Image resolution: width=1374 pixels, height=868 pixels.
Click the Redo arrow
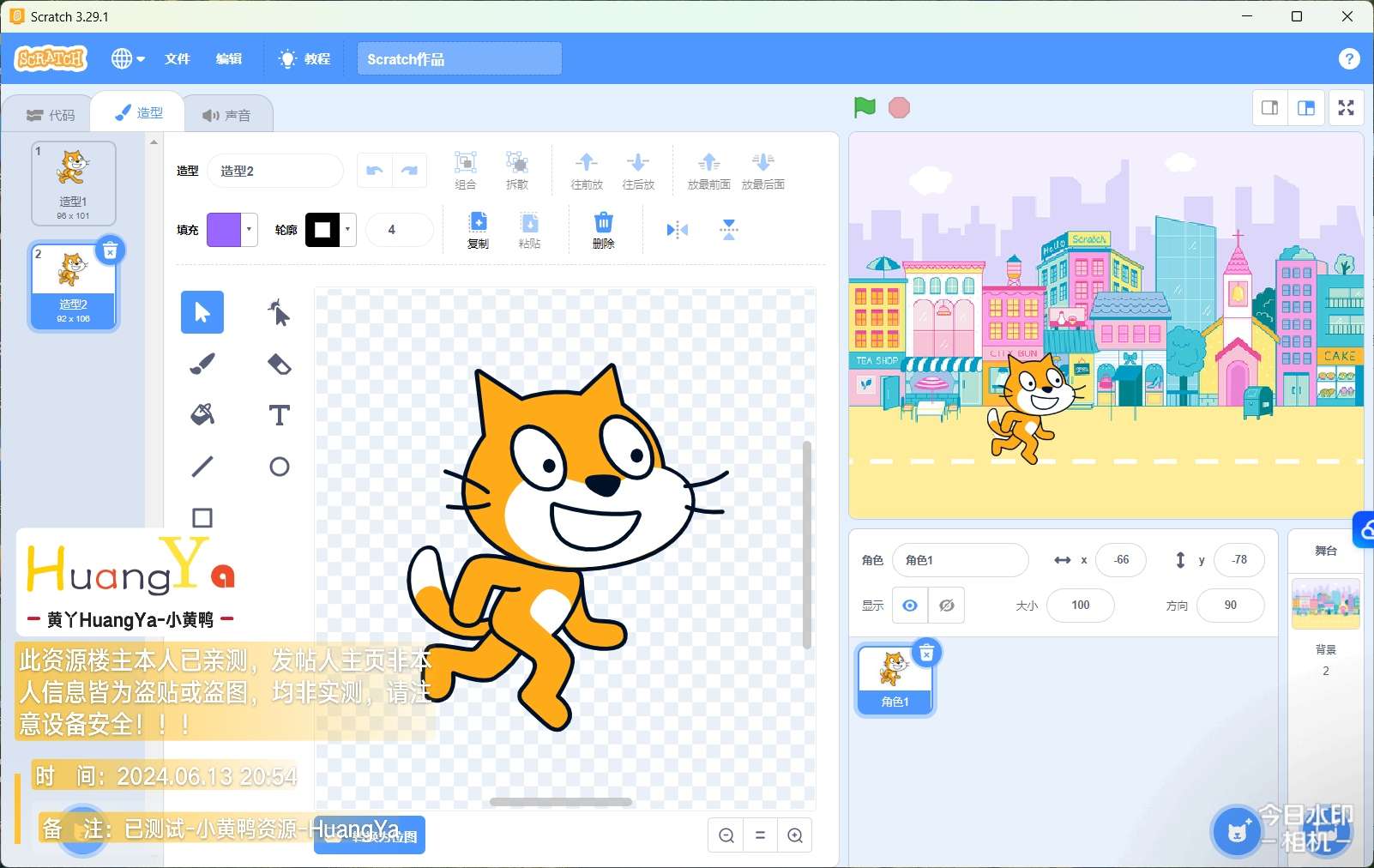(409, 171)
